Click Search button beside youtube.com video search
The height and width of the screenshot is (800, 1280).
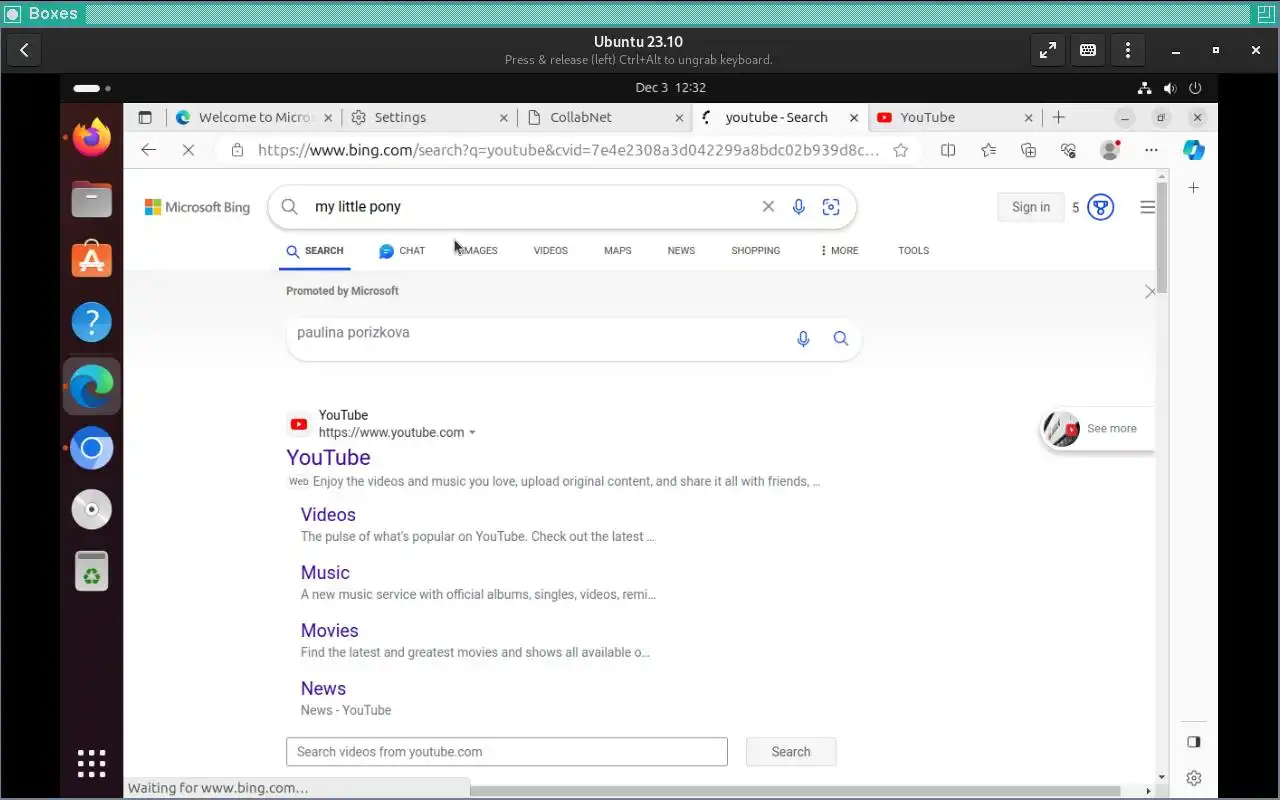(x=791, y=752)
